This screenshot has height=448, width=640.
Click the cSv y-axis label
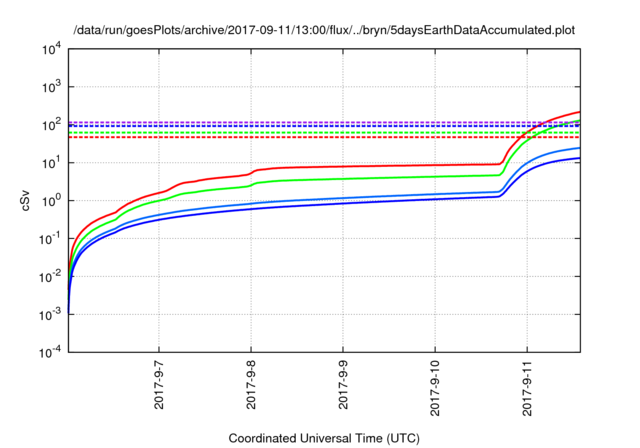25,201
